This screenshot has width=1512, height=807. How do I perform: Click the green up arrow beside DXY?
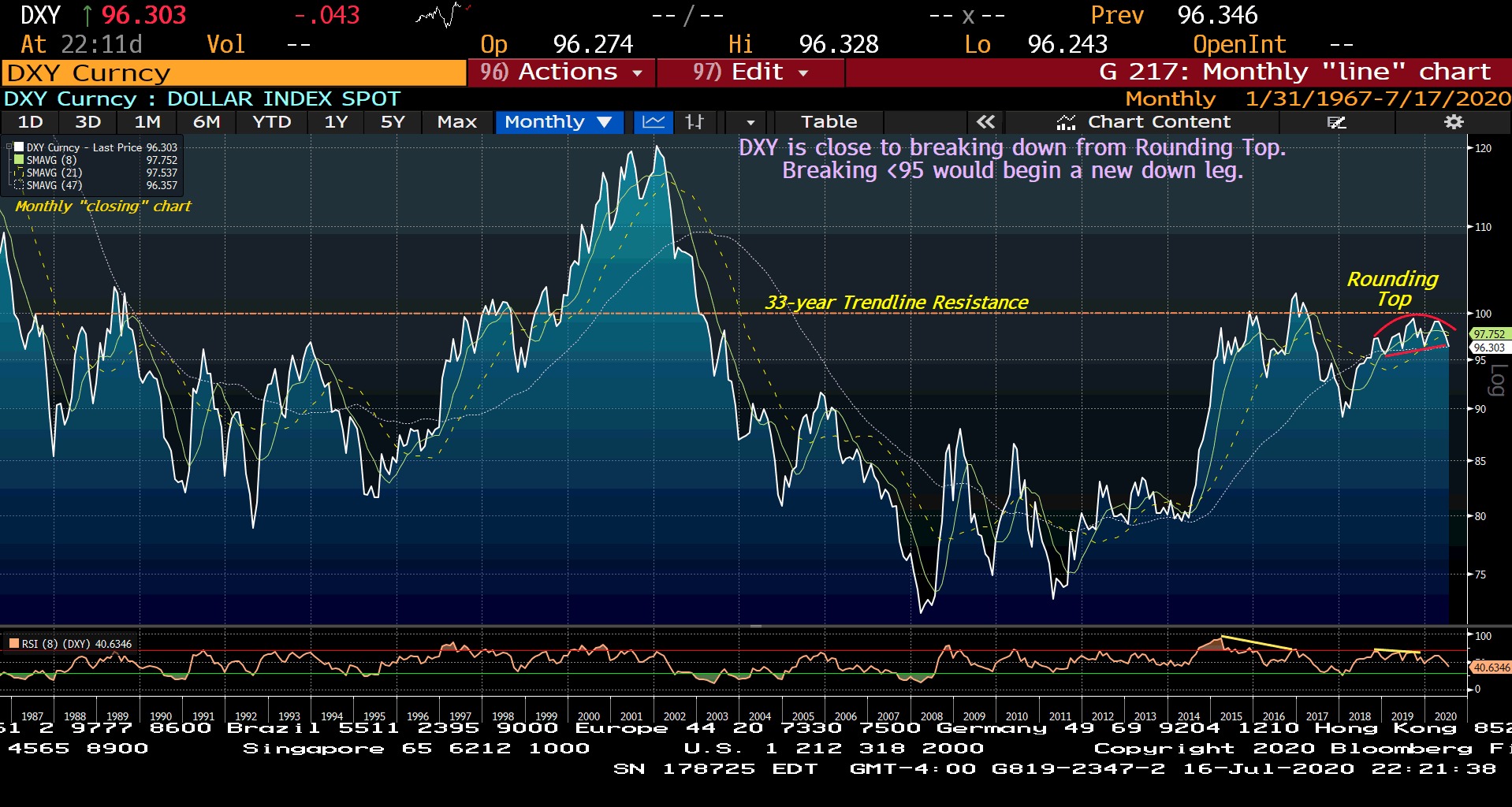tap(87, 15)
